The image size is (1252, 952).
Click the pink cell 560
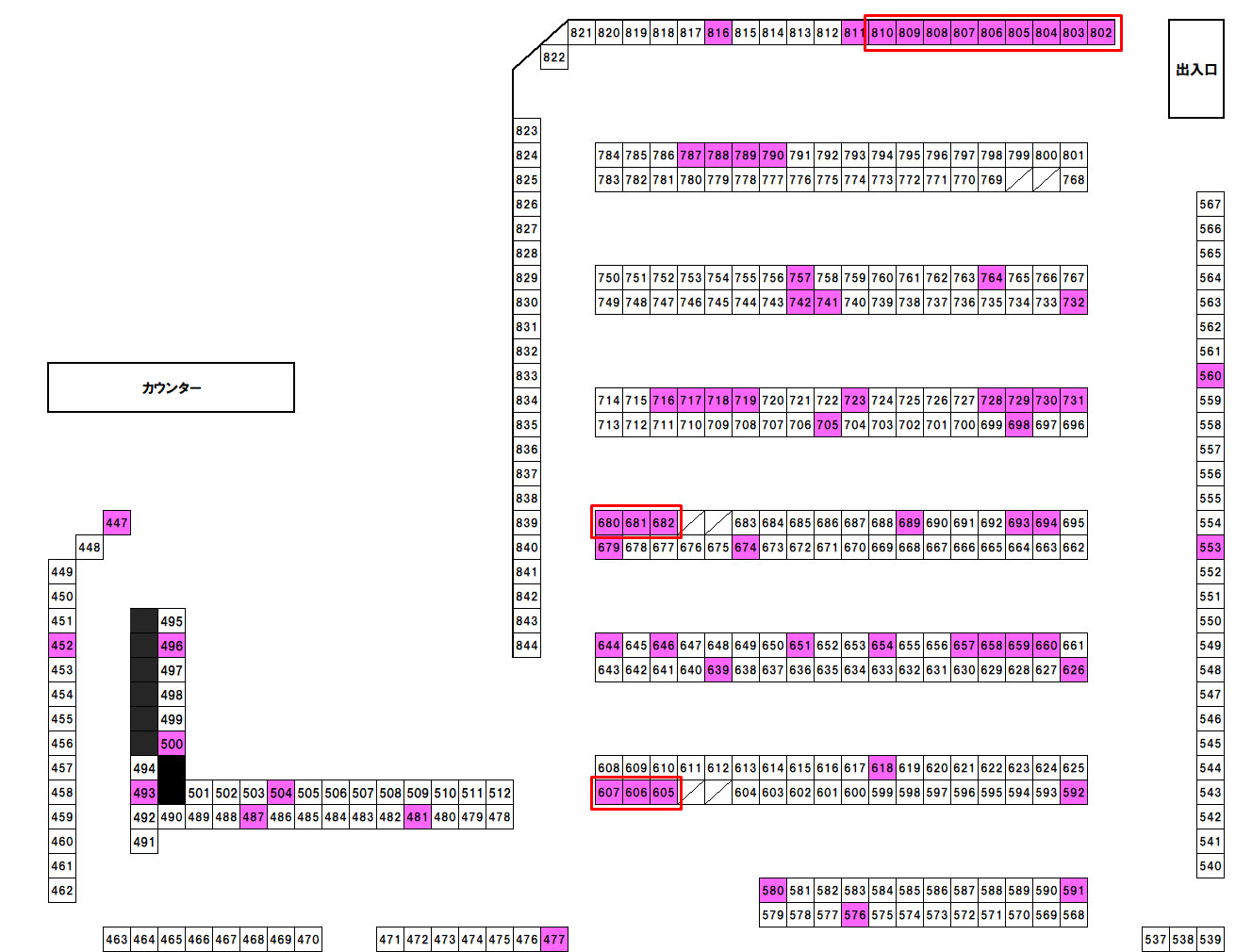1211,376
